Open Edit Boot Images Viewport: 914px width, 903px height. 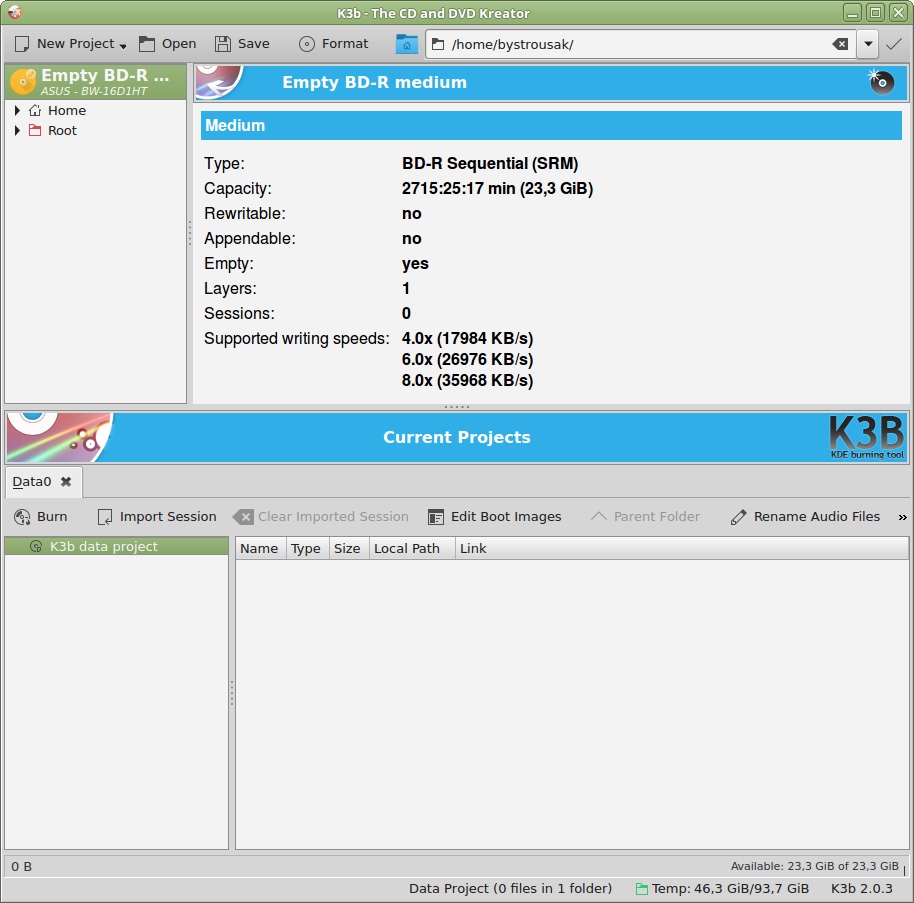[494, 516]
